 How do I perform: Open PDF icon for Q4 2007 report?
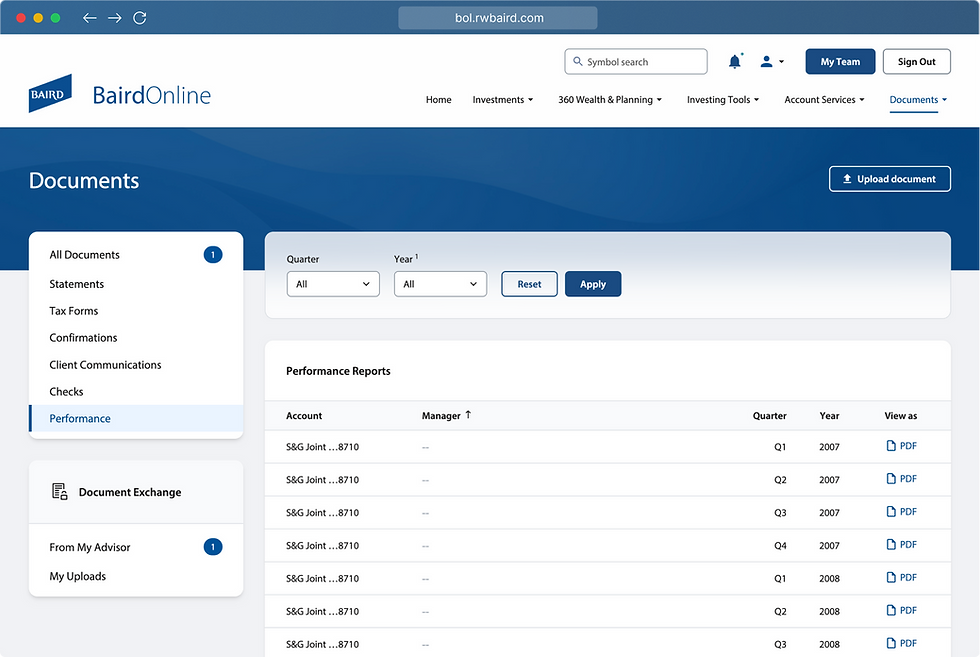[891, 544]
